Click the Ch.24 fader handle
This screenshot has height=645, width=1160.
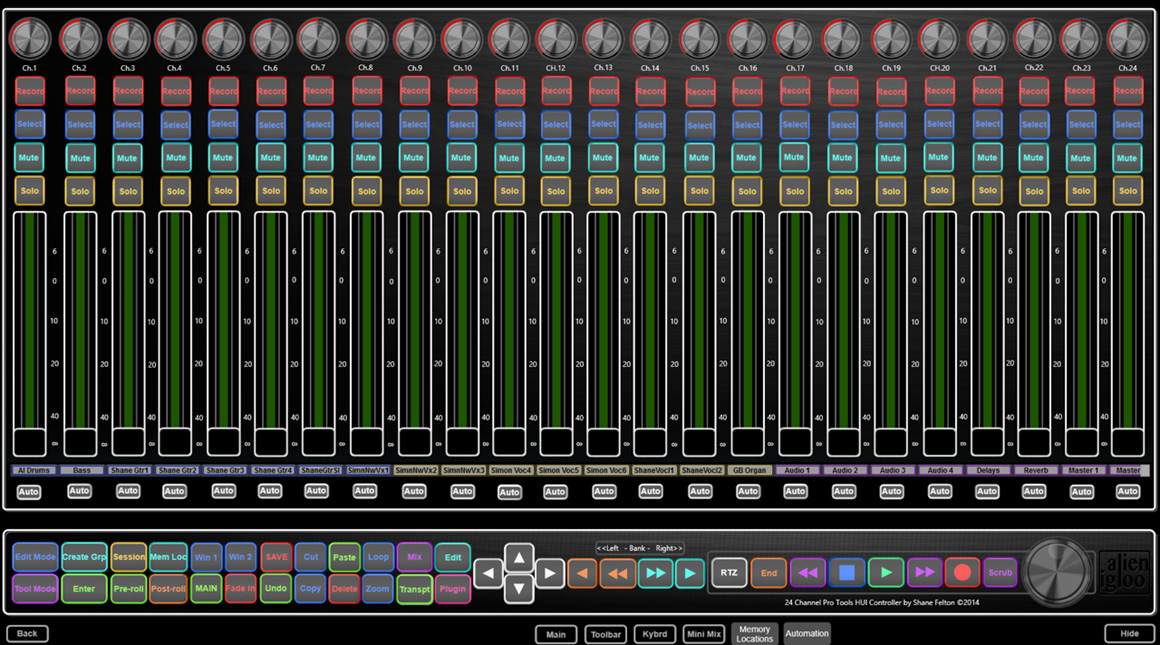pyautogui.click(x=1127, y=442)
